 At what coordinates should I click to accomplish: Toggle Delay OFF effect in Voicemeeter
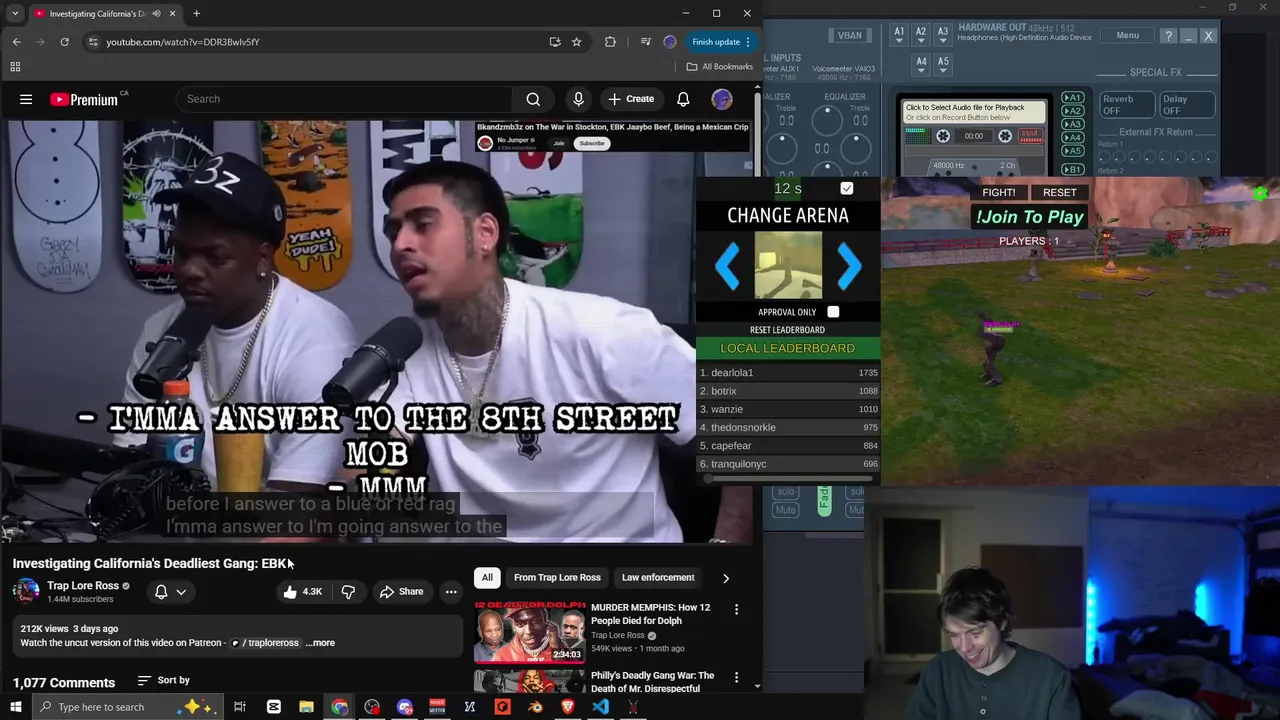click(x=1187, y=105)
